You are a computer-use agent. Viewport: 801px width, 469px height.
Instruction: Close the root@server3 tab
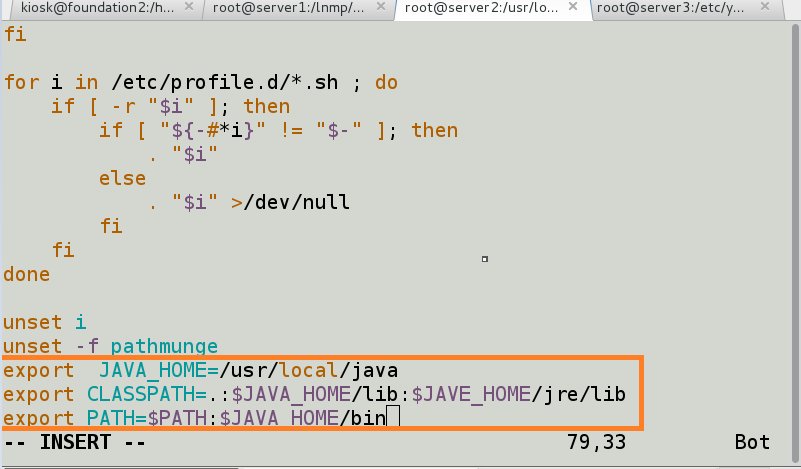765,7
